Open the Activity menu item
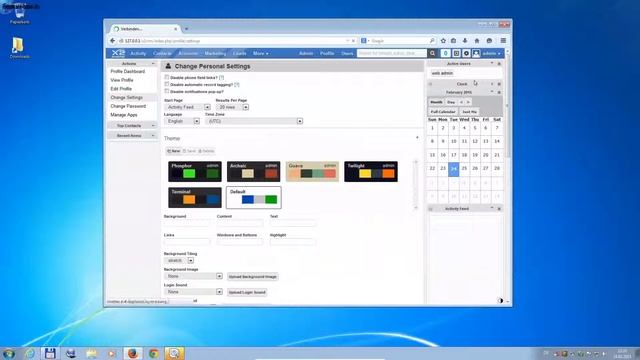The image size is (640, 360). tap(138, 53)
